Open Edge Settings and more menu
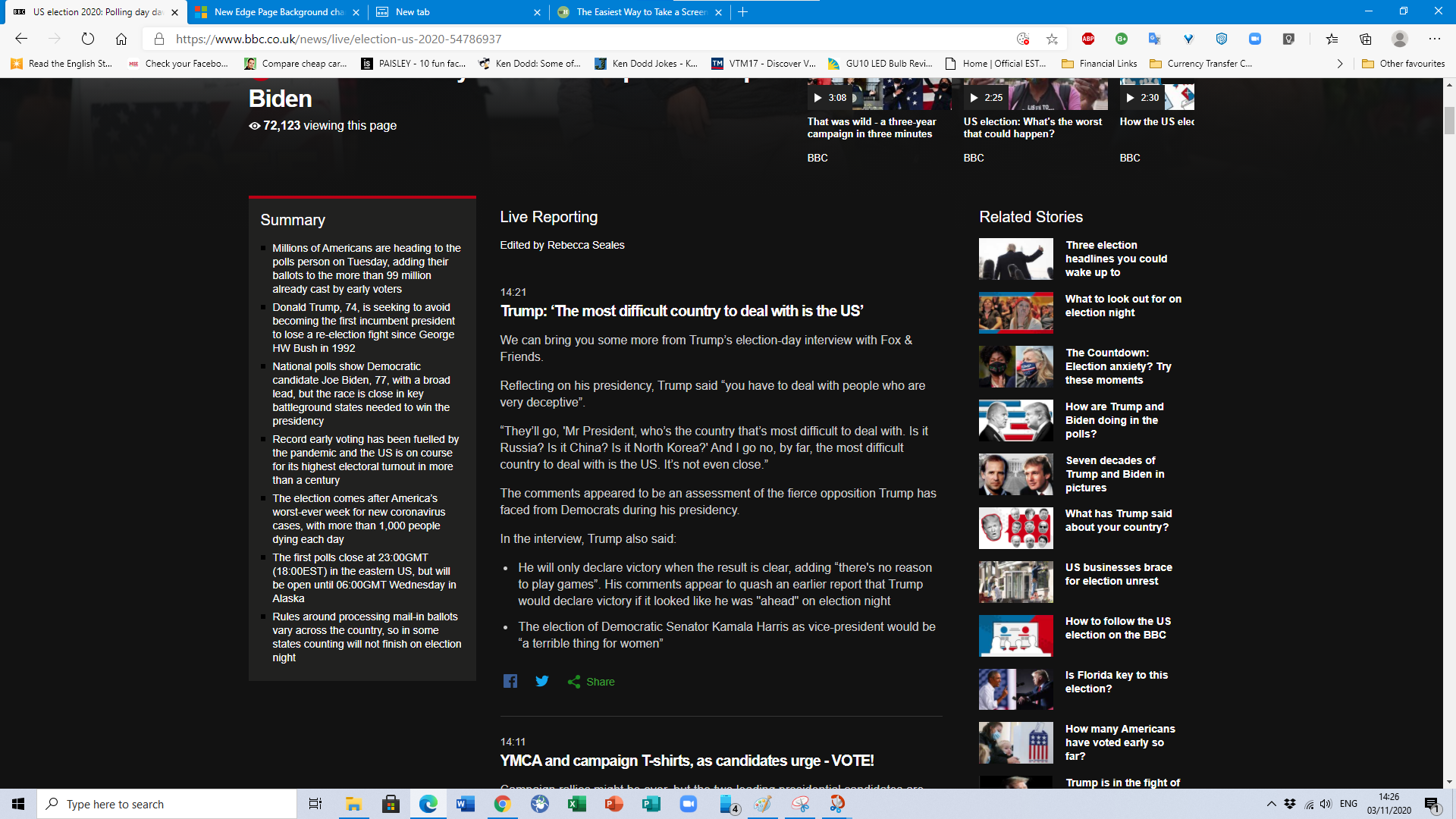Viewport: 1456px width, 819px height. click(1435, 39)
